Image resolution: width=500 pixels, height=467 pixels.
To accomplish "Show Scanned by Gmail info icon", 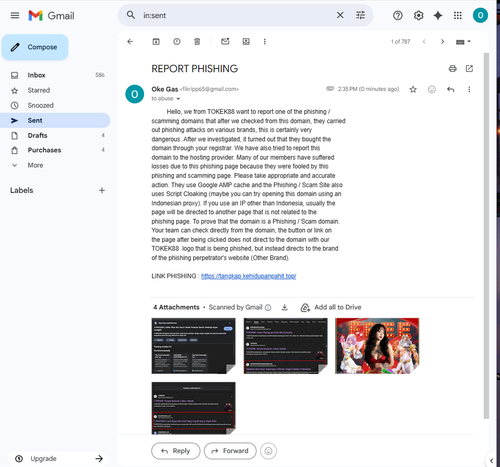I will coord(268,308).
